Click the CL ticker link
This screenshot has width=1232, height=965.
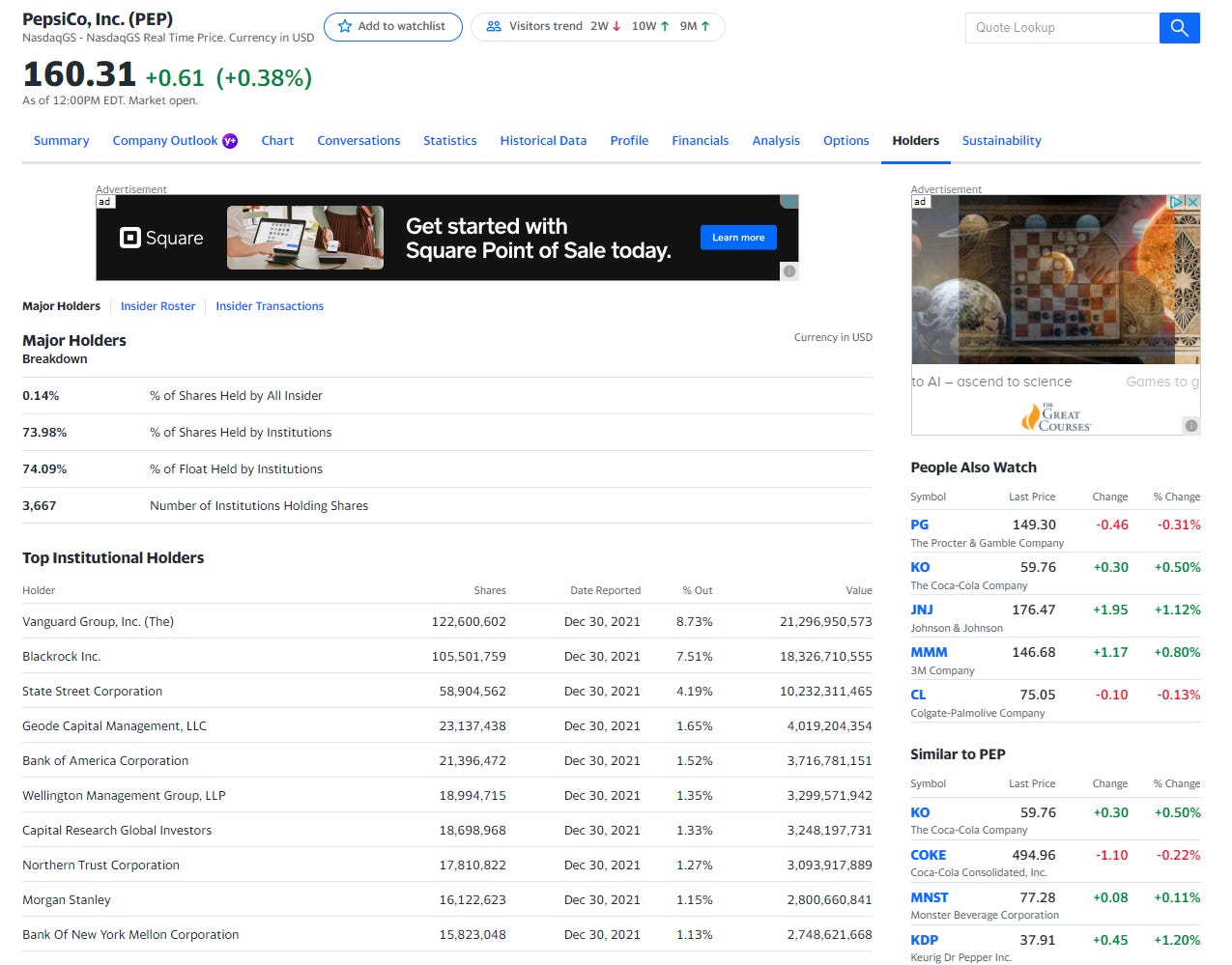(918, 695)
